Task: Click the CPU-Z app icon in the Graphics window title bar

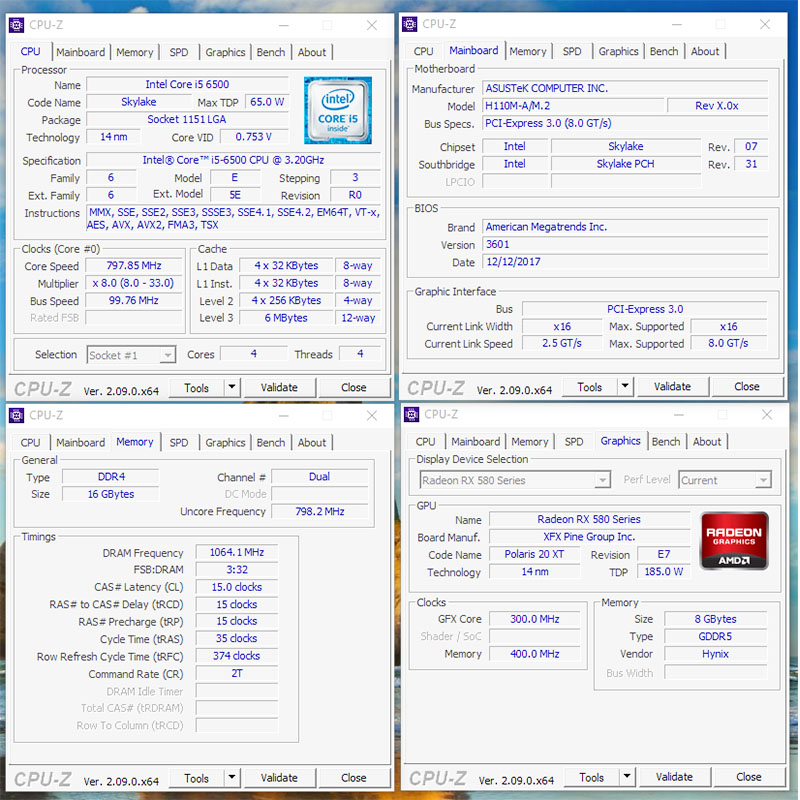Action: pyautogui.click(x=411, y=414)
